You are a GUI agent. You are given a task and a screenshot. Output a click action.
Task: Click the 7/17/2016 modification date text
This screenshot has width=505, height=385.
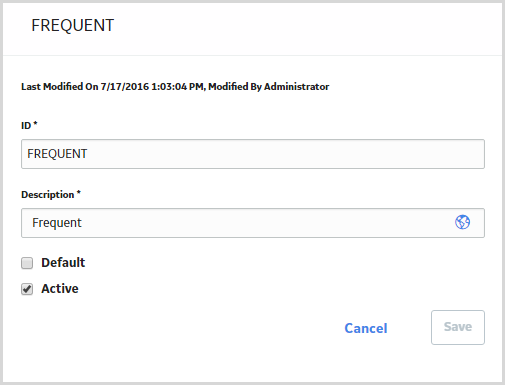click(125, 87)
